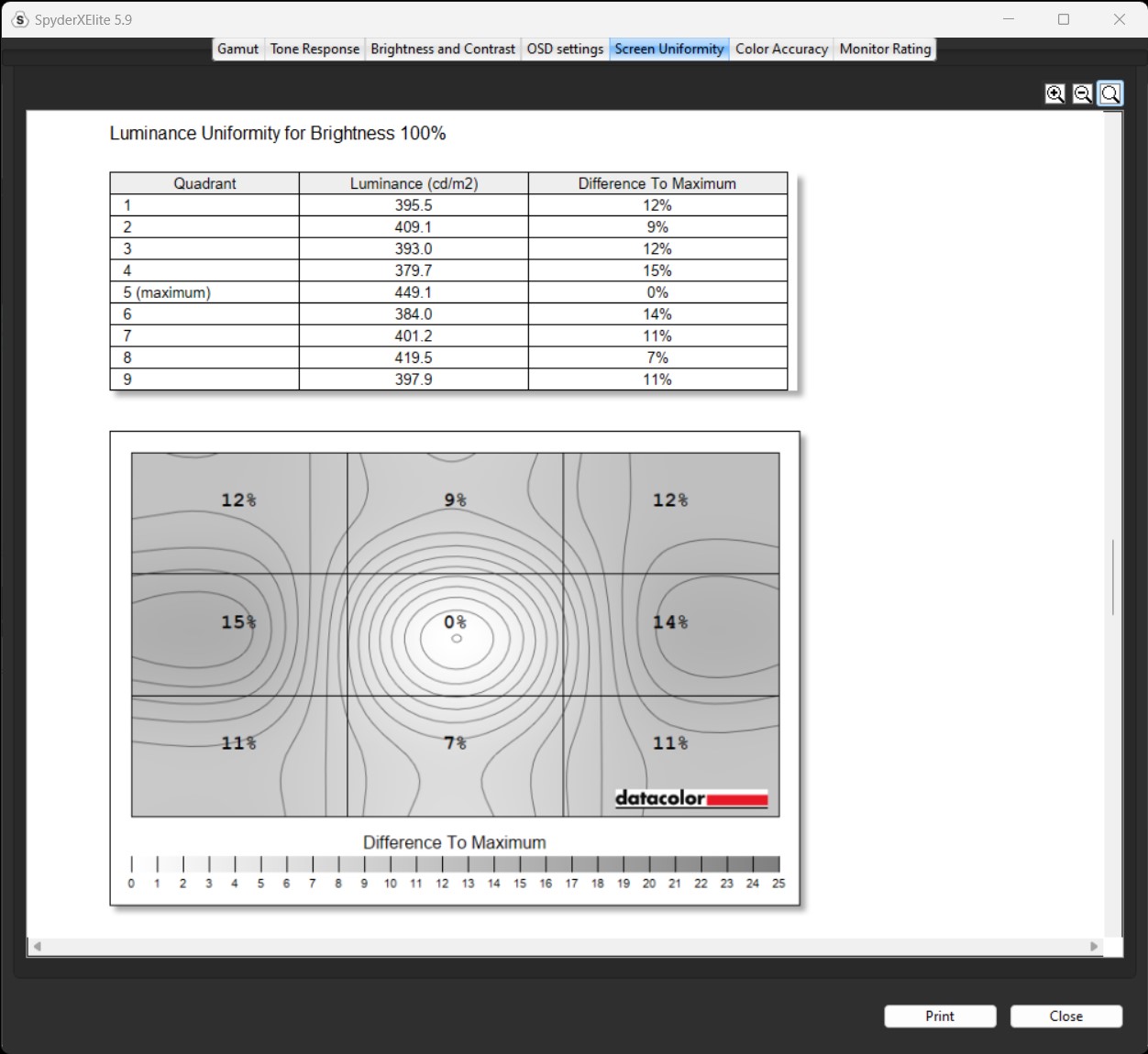Click the darkest swatch labeled 25 in legend
Screen dimensions: 1148x1054
click(767, 864)
